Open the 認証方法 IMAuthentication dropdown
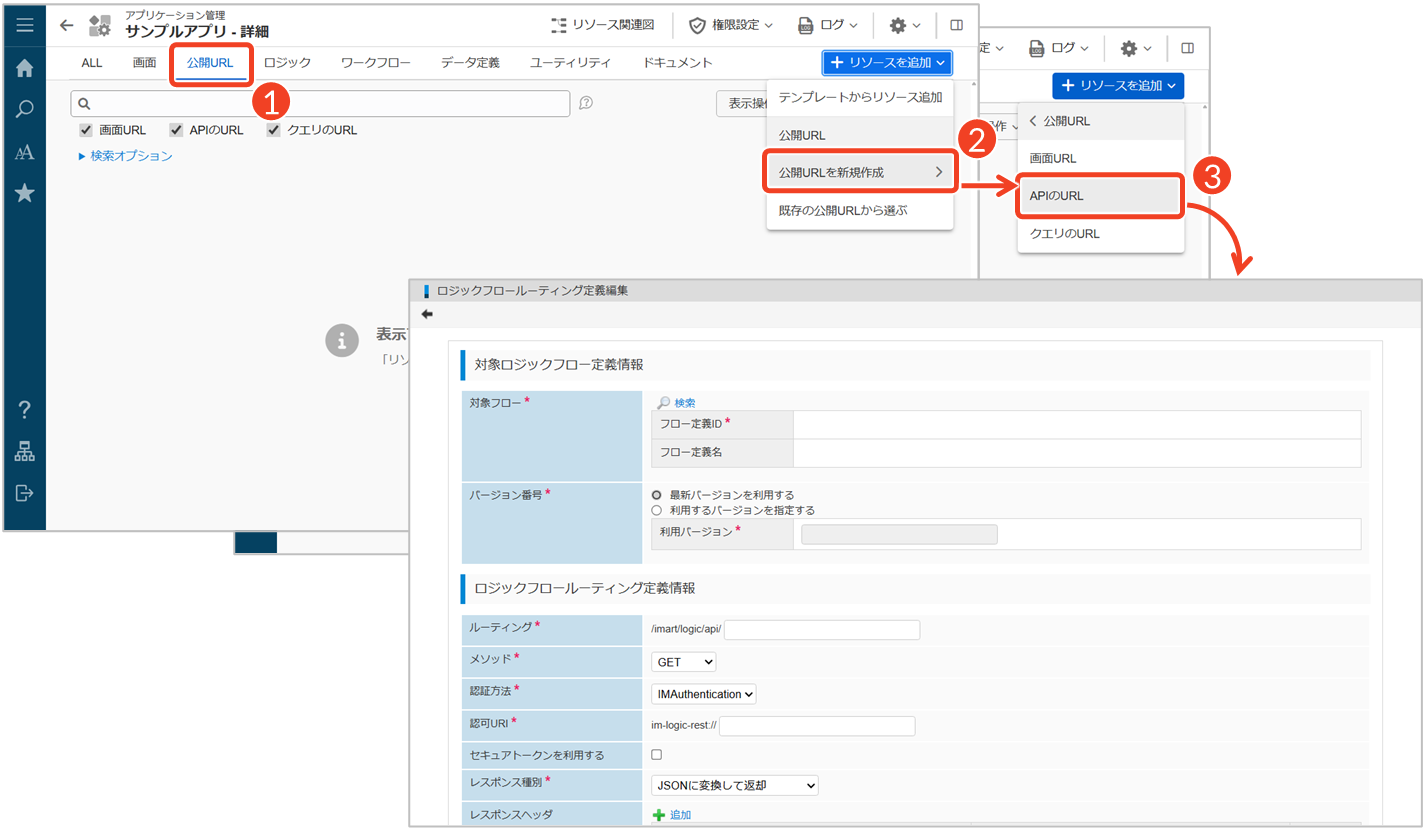 click(x=703, y=694)
